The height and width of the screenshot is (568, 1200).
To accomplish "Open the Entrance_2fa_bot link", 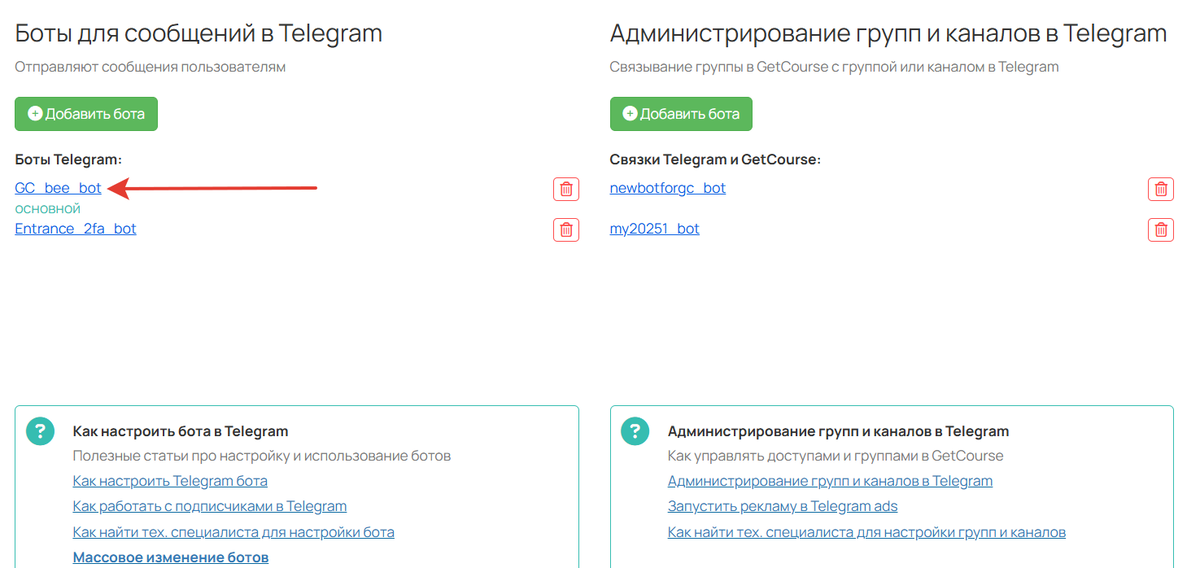I will point(76,229).
